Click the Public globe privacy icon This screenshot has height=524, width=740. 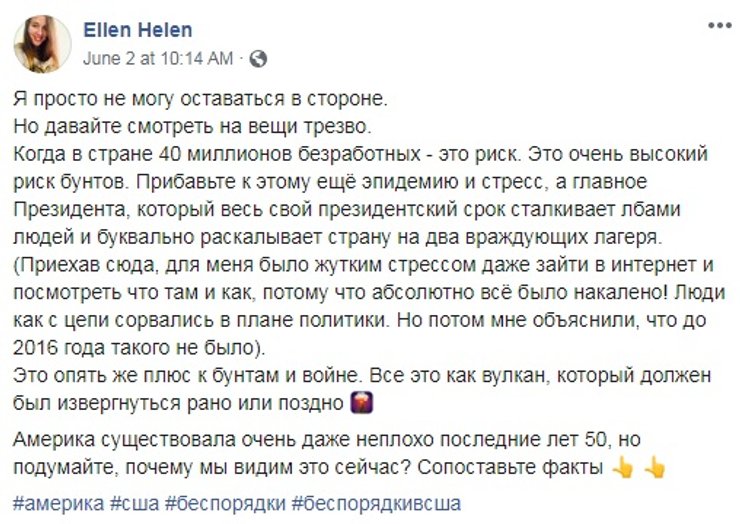point(257,59)
